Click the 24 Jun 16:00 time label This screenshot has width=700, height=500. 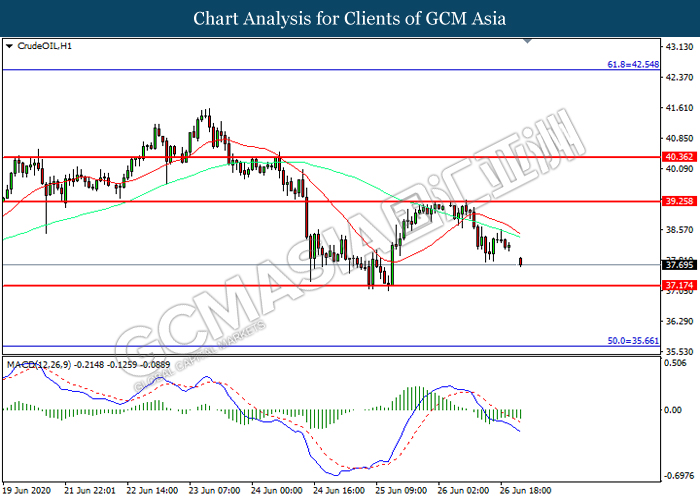[x=339, y=490]
